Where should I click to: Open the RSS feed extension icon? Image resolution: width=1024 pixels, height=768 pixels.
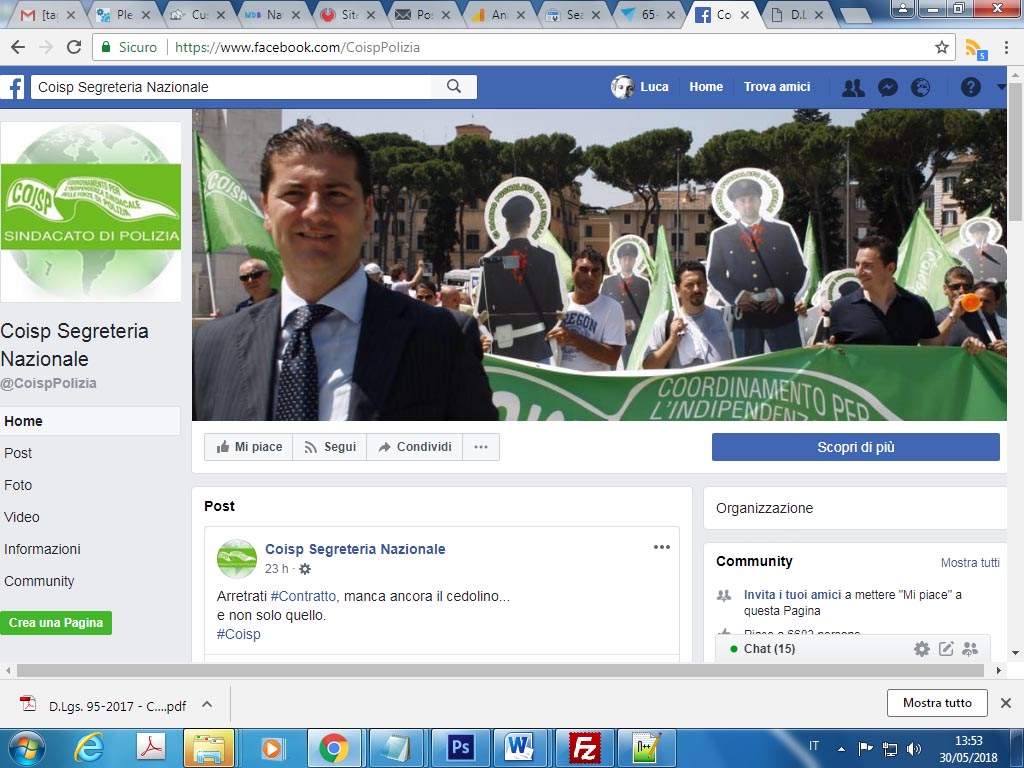coord(975,48)
